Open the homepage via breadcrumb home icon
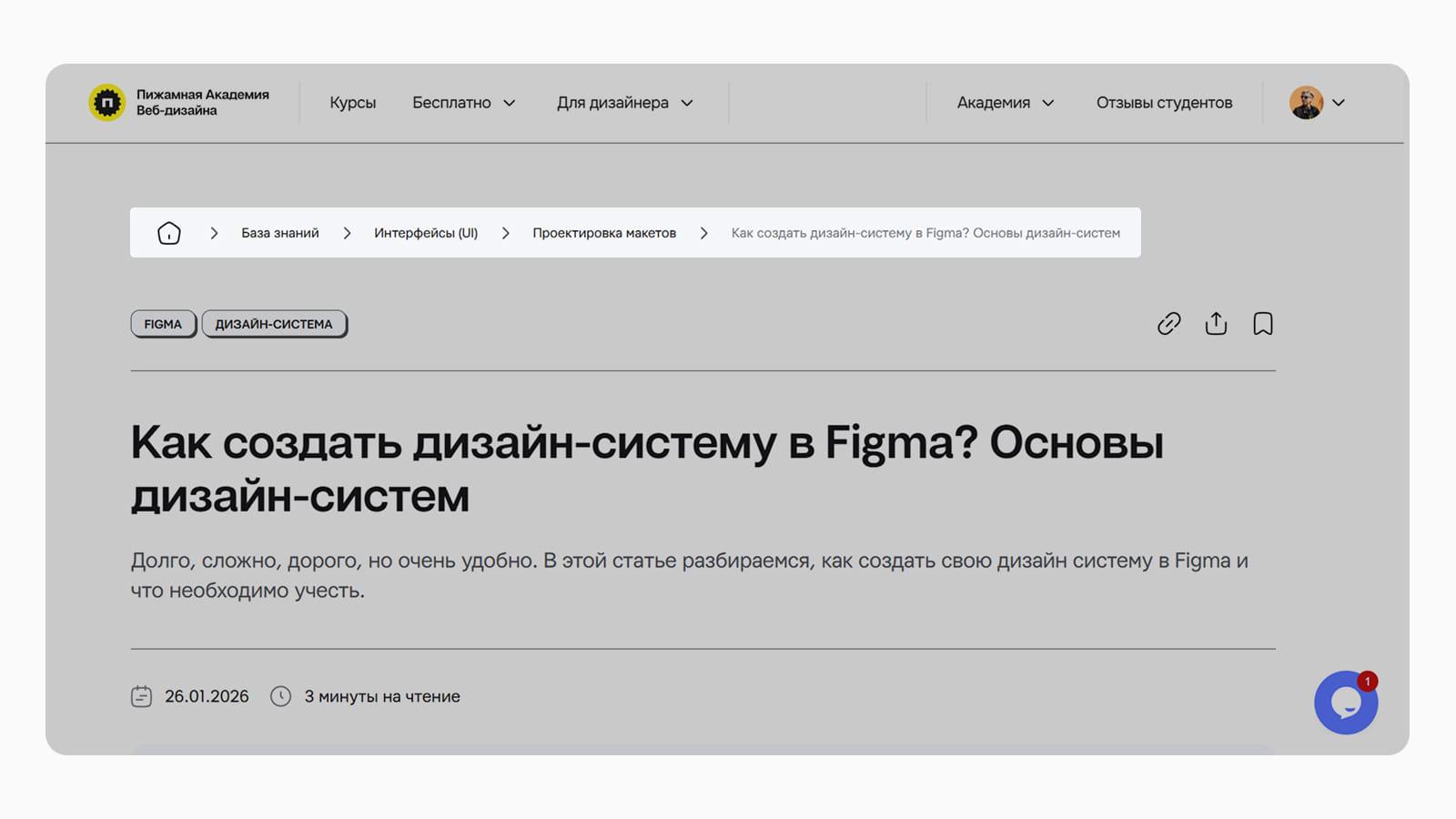Viewport: 1456px width, 819px height. coord(169,232)
